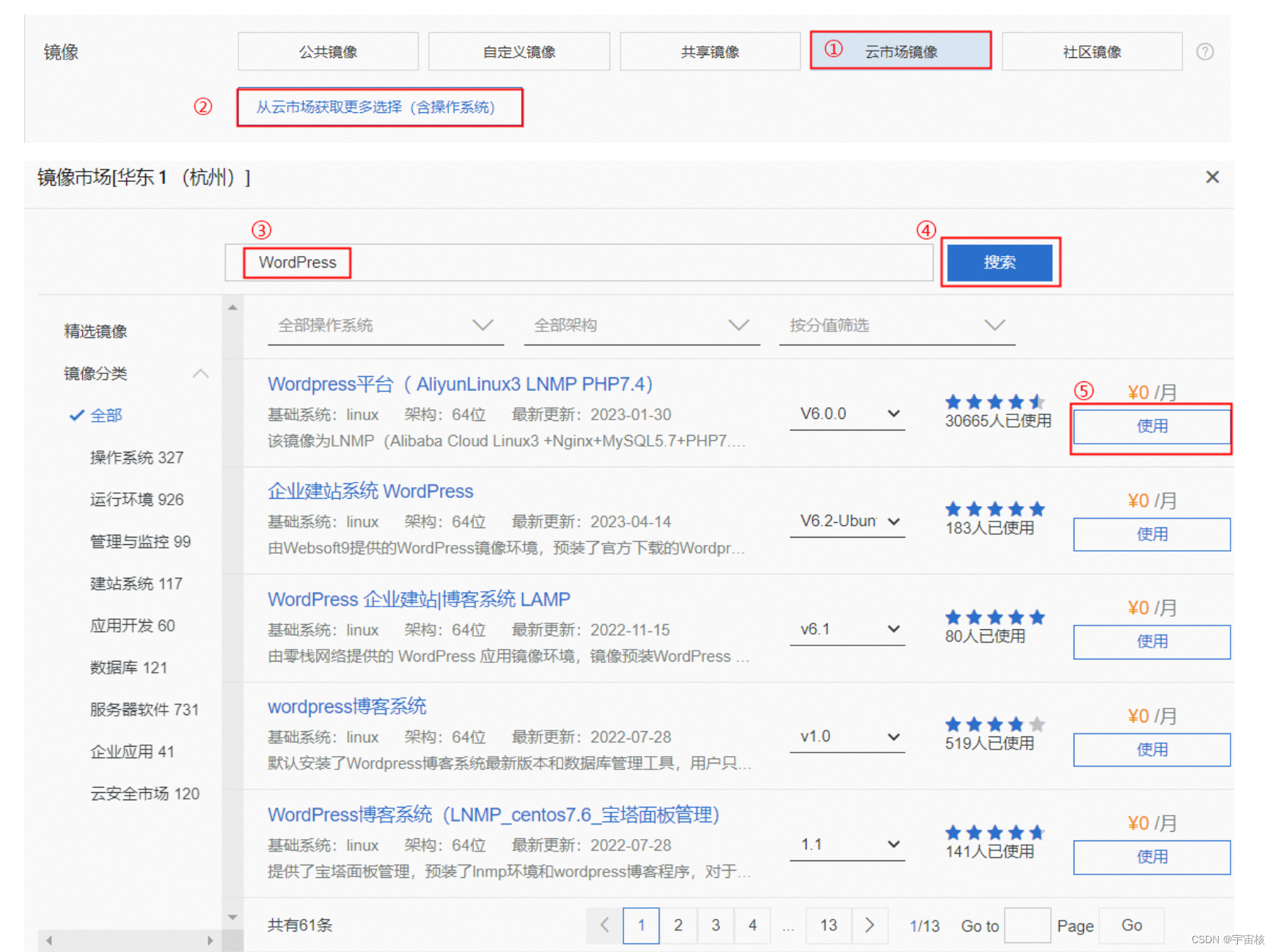This screenshot has width=1276, height=952.
Task: Open 从云市场获取更多选择 link
Action: 376,107
